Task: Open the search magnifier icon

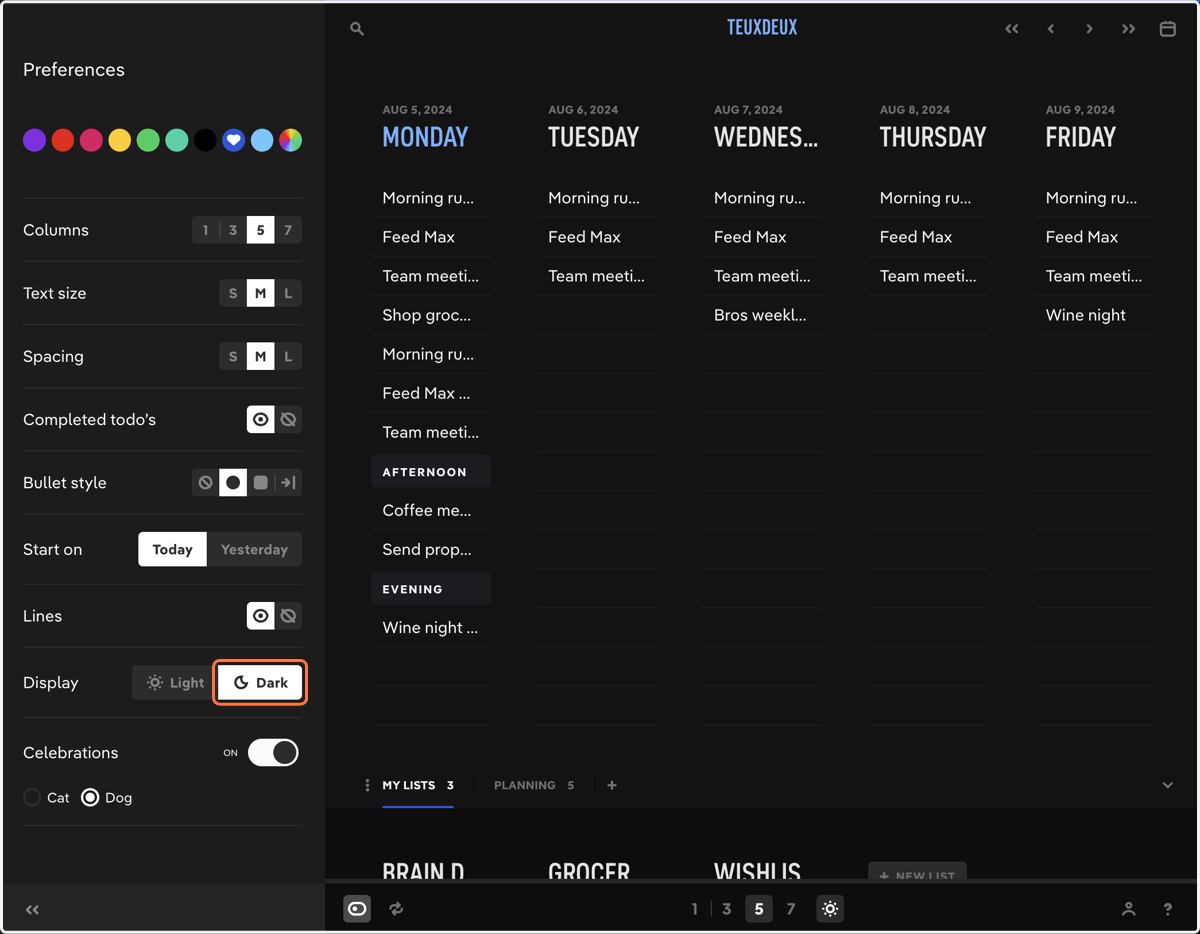Action: [x=357, y=29]
